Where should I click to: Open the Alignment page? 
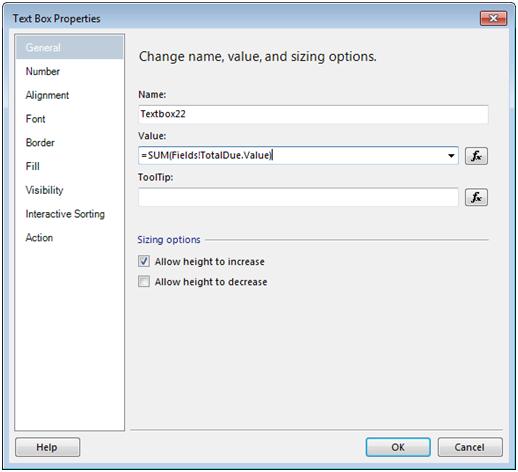tap(47, 95)
